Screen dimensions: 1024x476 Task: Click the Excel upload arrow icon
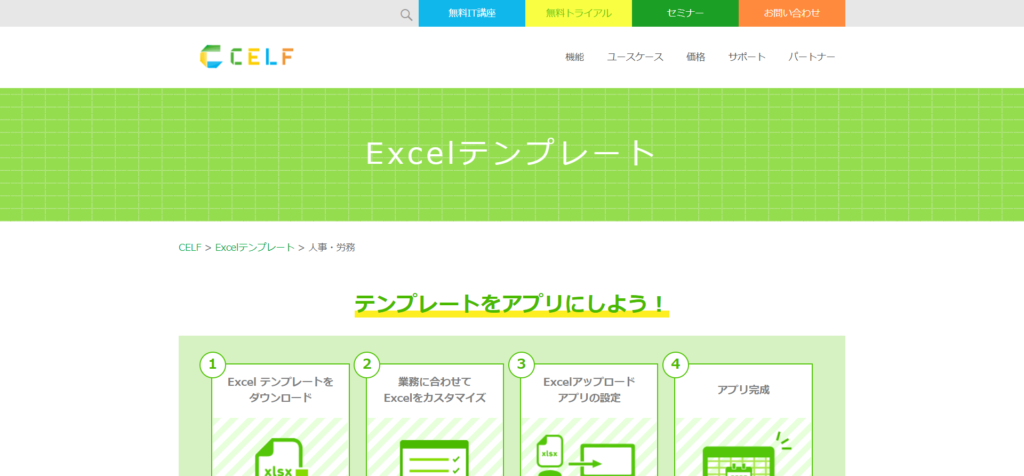586,456
